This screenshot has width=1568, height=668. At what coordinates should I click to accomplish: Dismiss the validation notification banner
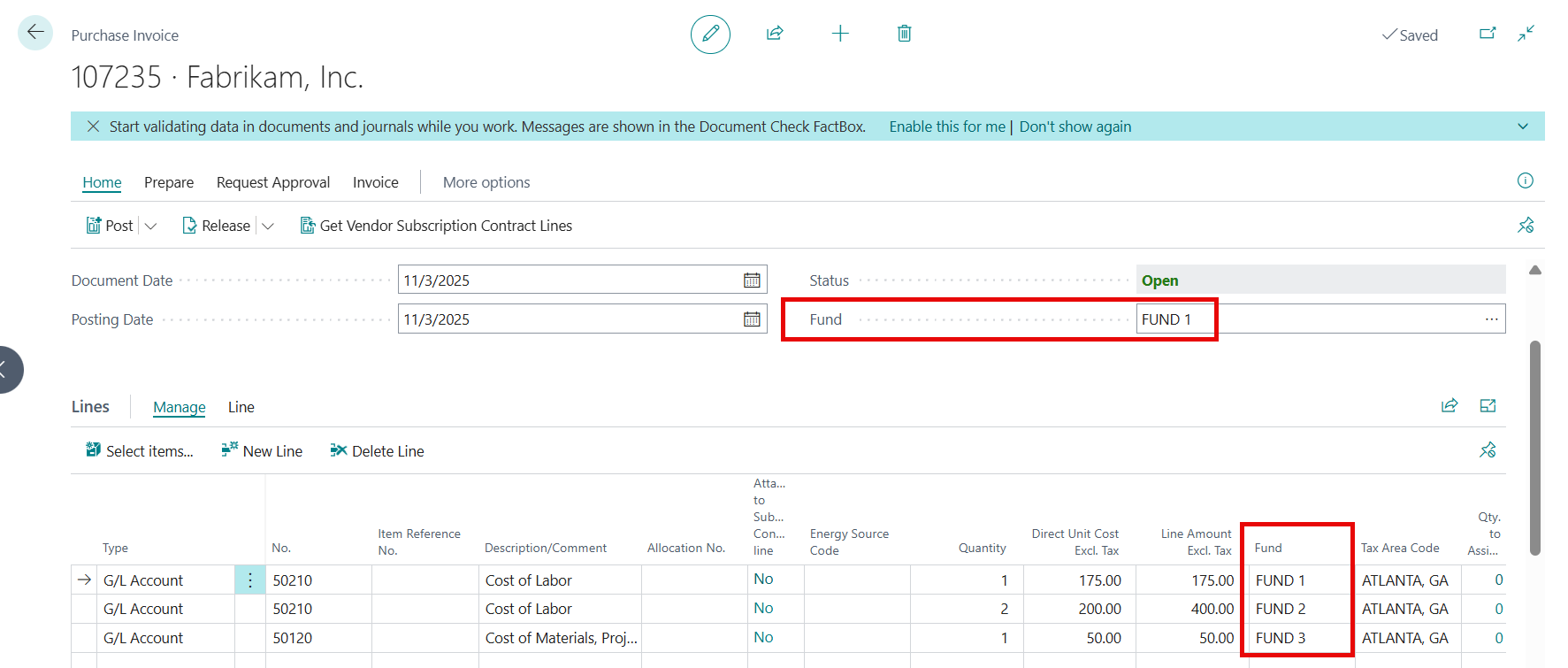tap(93, 127)
